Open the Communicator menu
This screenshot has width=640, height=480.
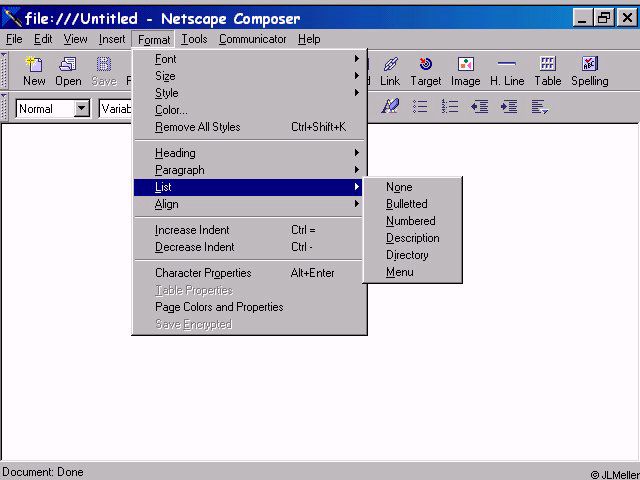point(253,39)
